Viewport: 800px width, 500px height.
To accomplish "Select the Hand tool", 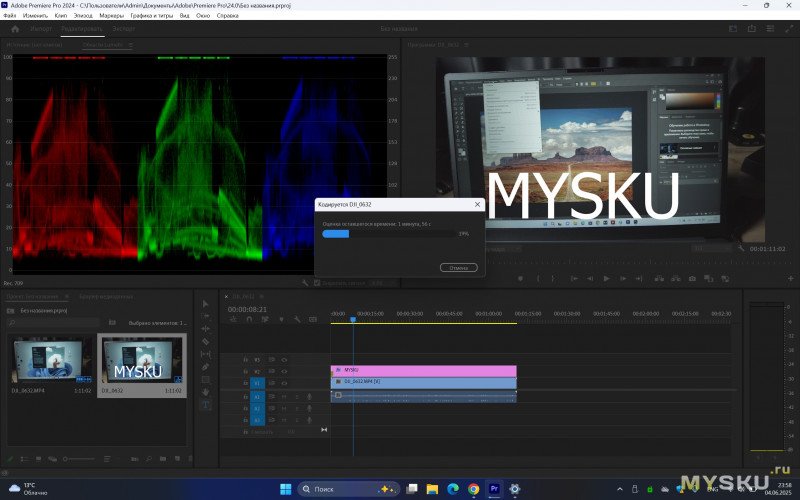I will [206, 392].
